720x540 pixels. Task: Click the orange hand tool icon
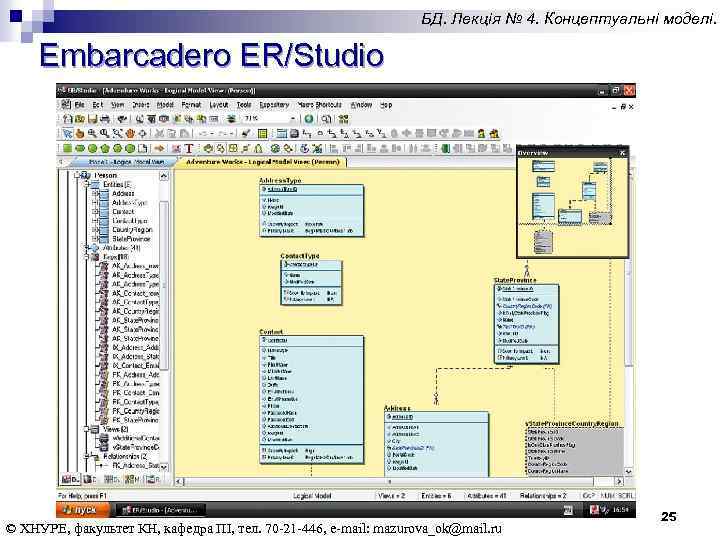coord(130,134)
